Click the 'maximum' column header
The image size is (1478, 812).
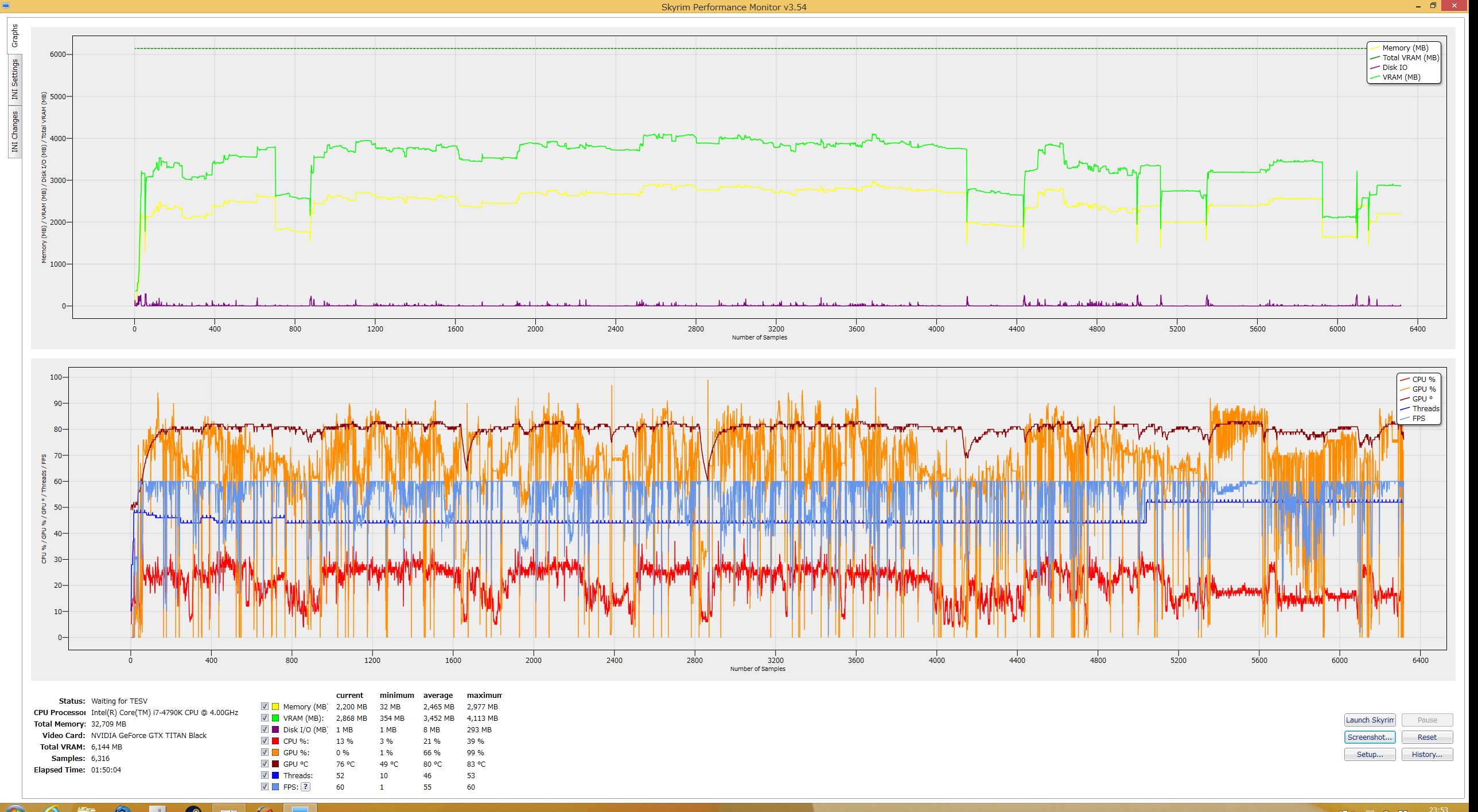pos(484,695)
